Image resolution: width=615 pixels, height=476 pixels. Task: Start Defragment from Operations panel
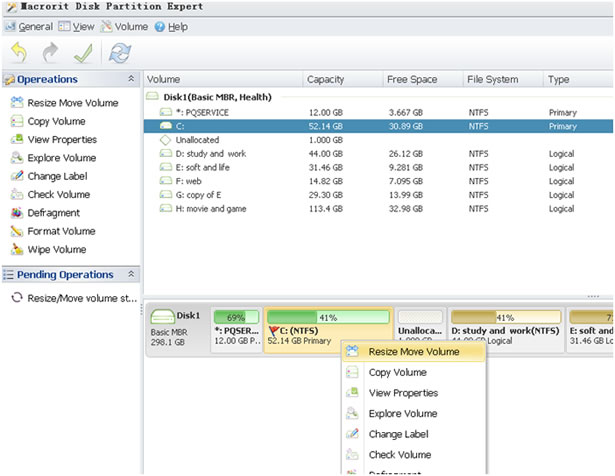[45, 213]
